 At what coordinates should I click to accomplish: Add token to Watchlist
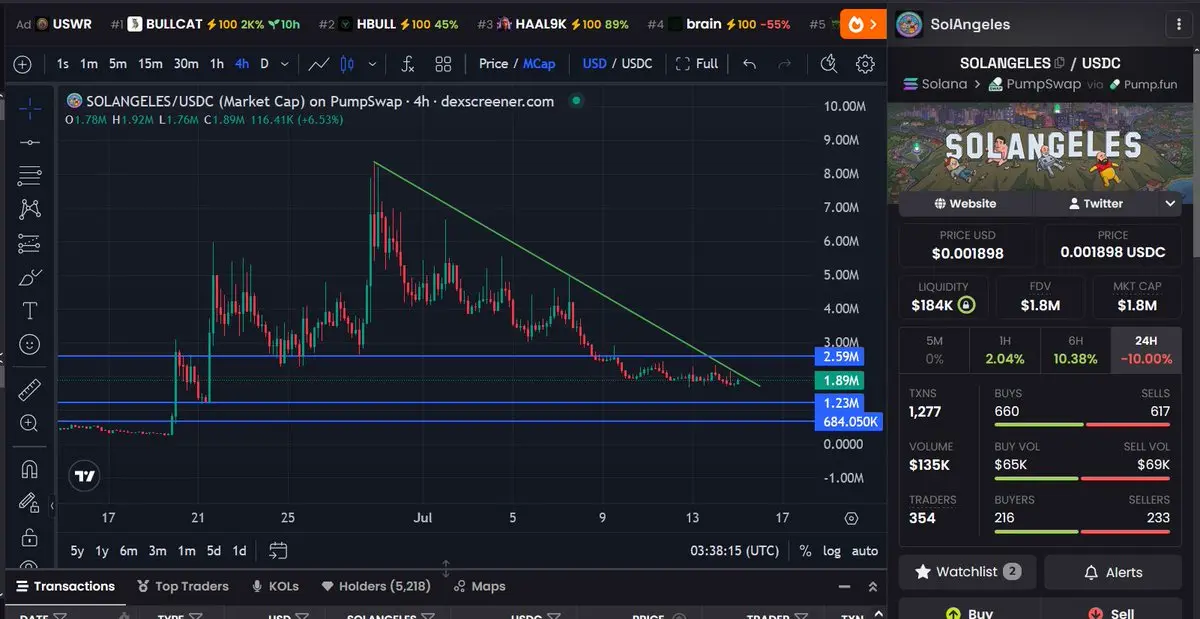point(967,572)
